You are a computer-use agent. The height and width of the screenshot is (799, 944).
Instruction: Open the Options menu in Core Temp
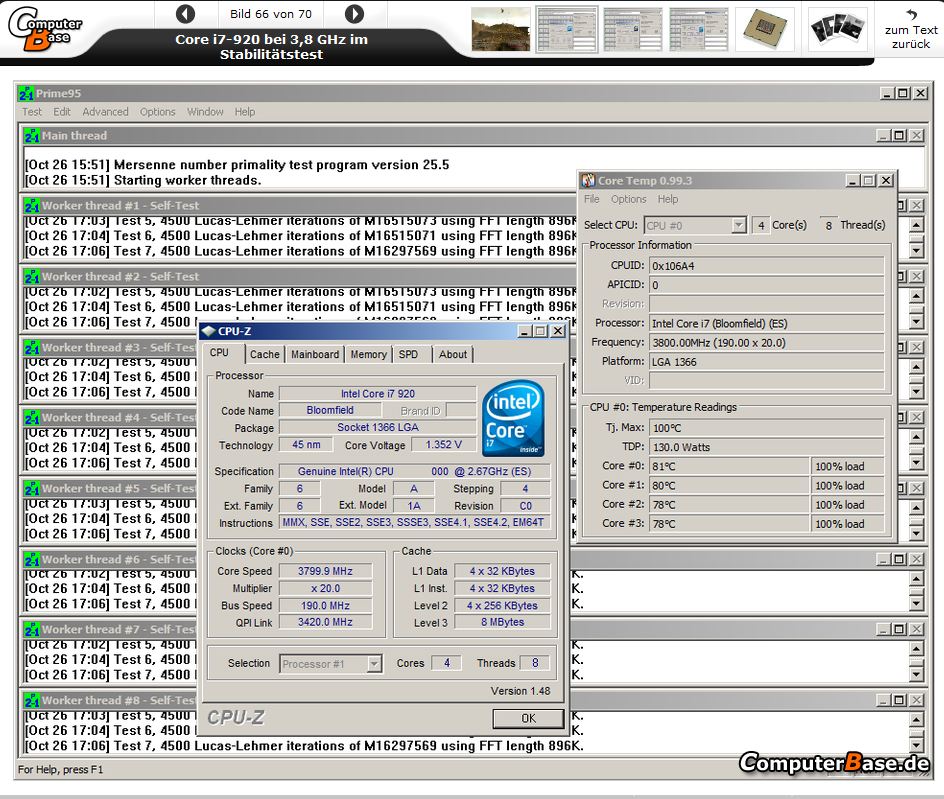[629, 199]
